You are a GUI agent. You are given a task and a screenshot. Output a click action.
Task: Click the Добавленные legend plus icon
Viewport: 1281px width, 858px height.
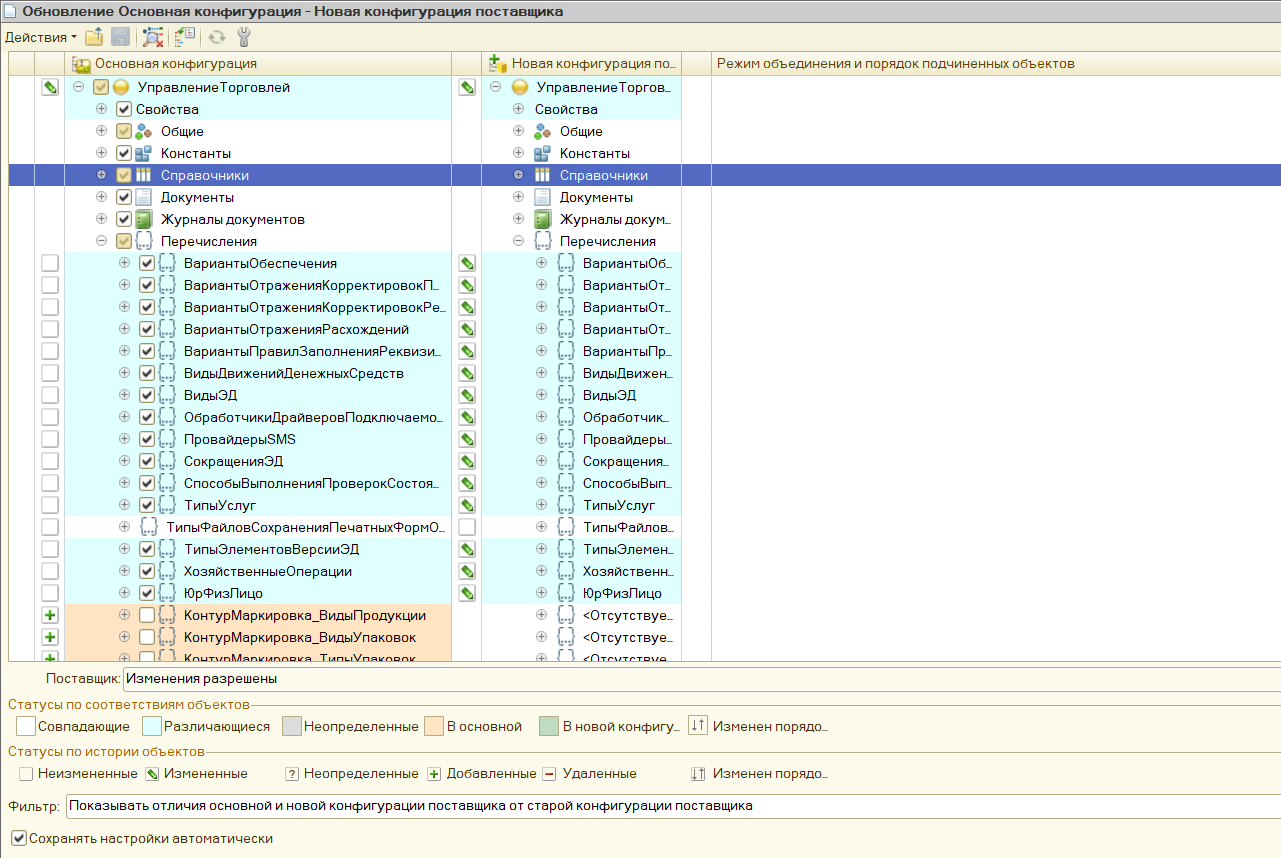tap(434, 774)
